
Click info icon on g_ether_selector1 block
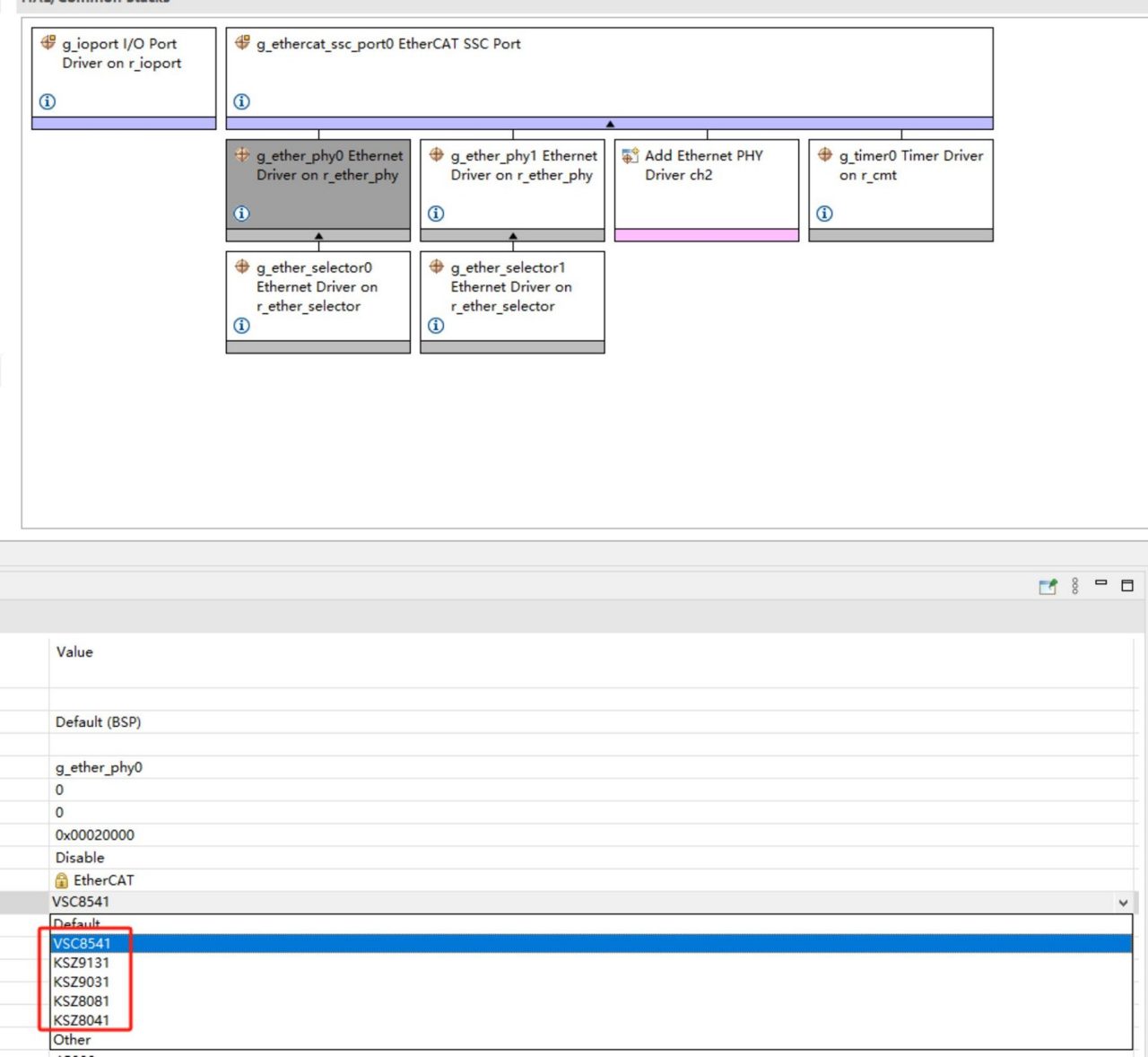(436, 326)
